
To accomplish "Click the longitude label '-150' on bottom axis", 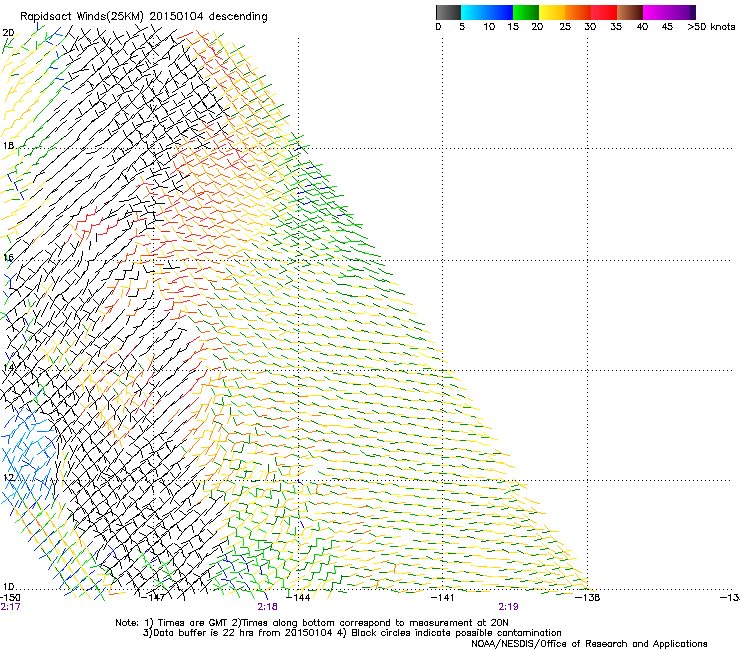I will [x=10, y=597].
